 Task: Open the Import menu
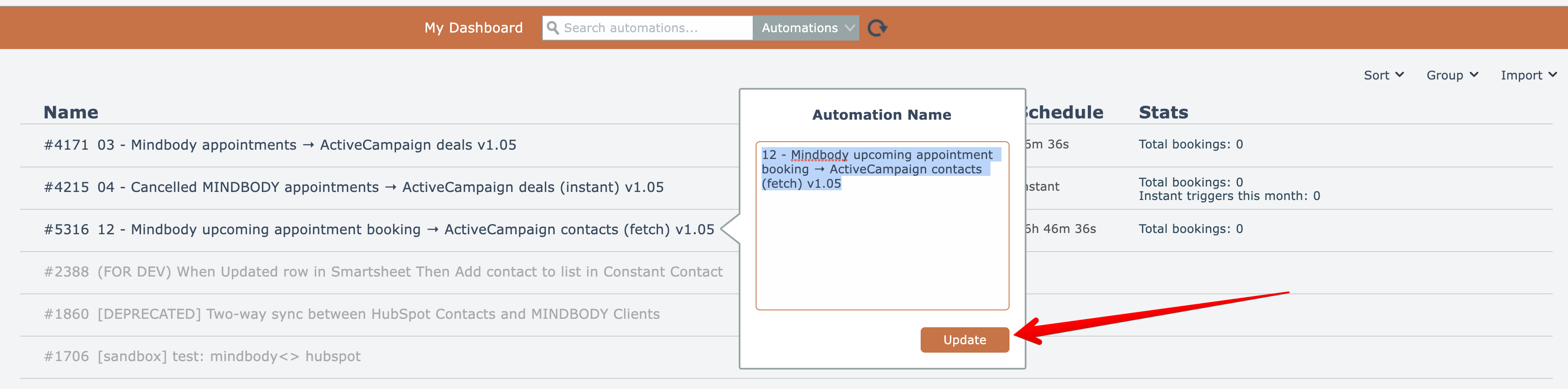point(1528,75)
